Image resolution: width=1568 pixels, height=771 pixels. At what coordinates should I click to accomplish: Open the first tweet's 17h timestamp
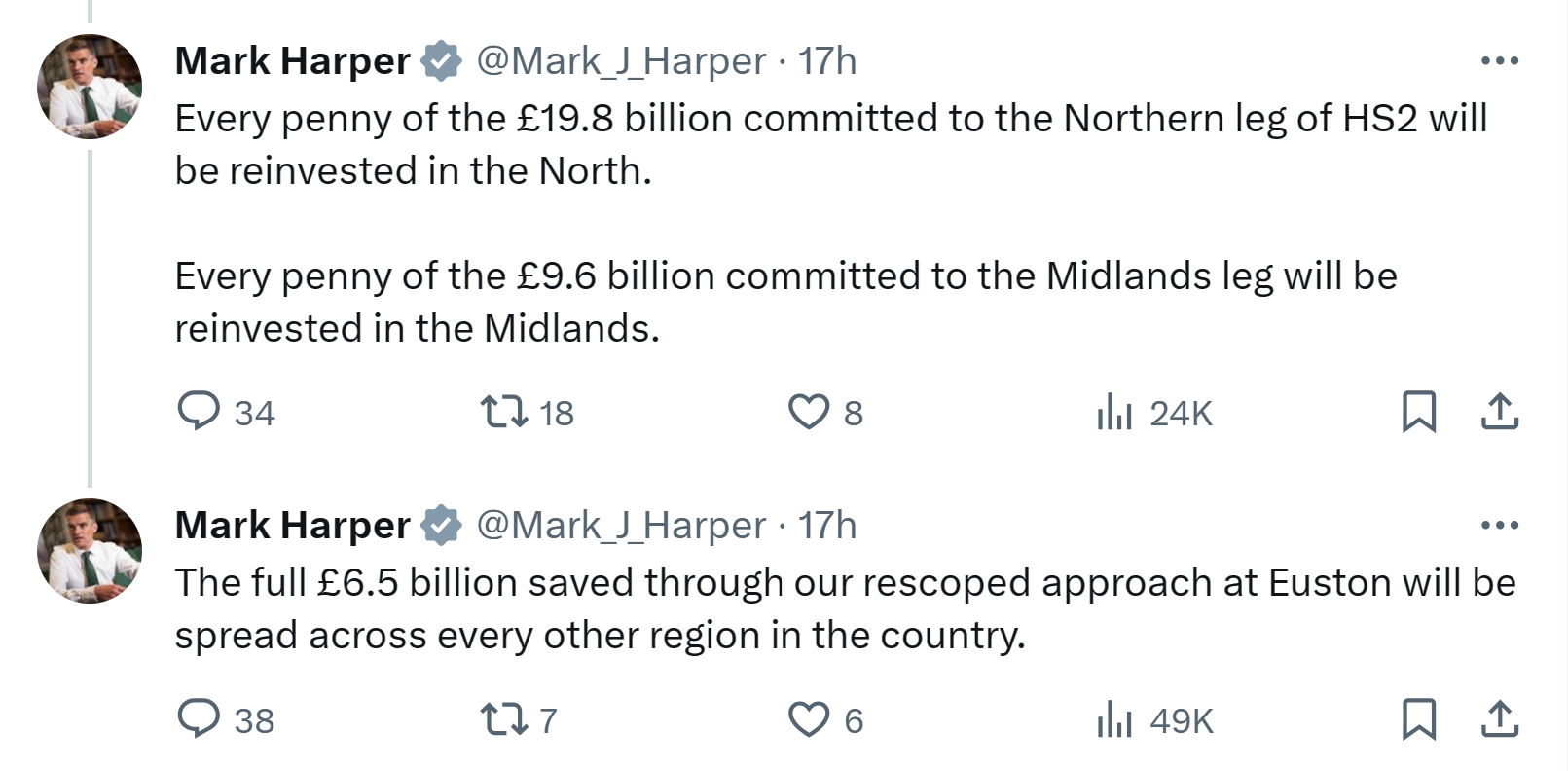click(827, 61)
